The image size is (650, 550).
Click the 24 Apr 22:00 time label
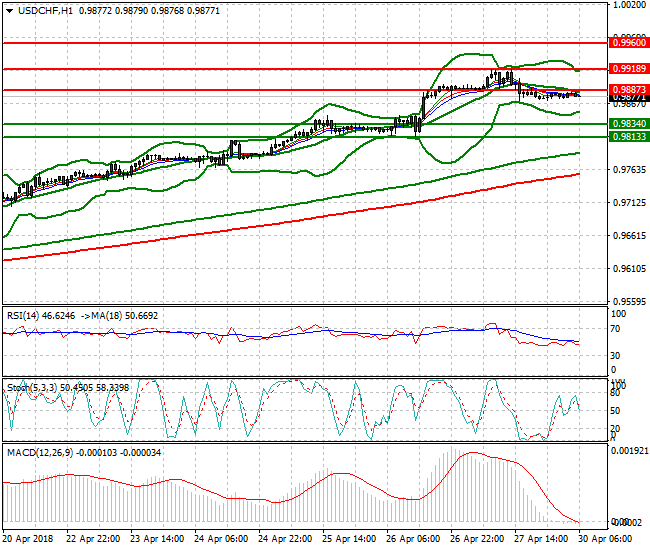285,539
